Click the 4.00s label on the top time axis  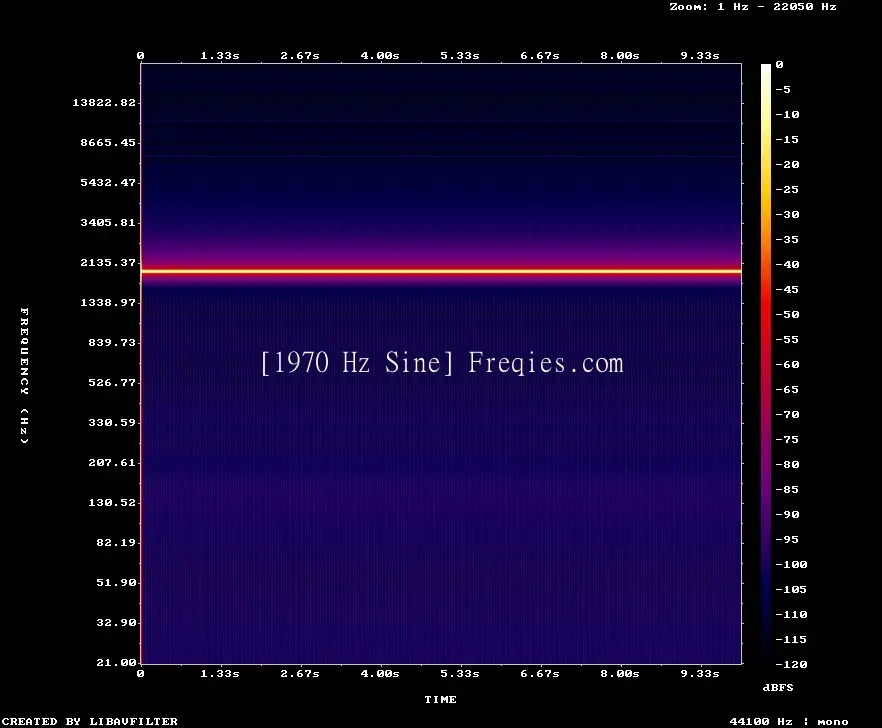click(380, 55)
